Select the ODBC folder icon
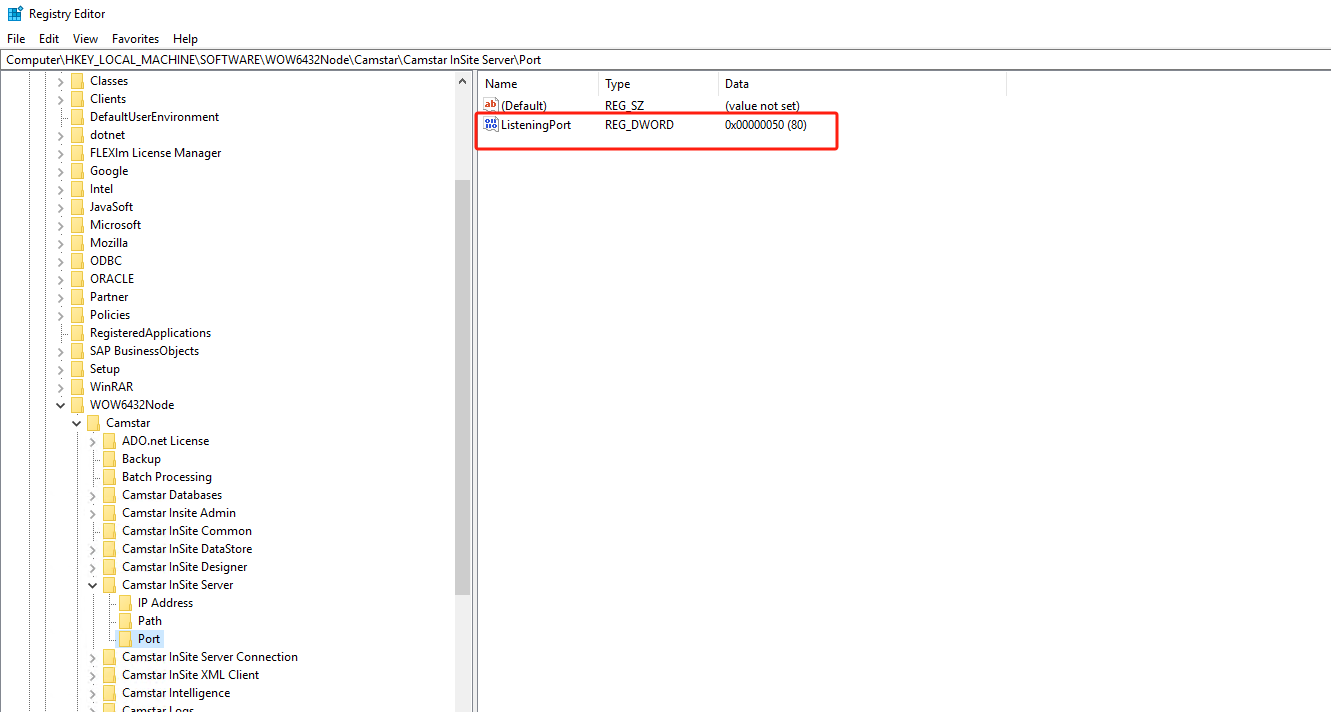Image resolution: width=1331 pixels, height=712 pixels. tap(78, 261)
